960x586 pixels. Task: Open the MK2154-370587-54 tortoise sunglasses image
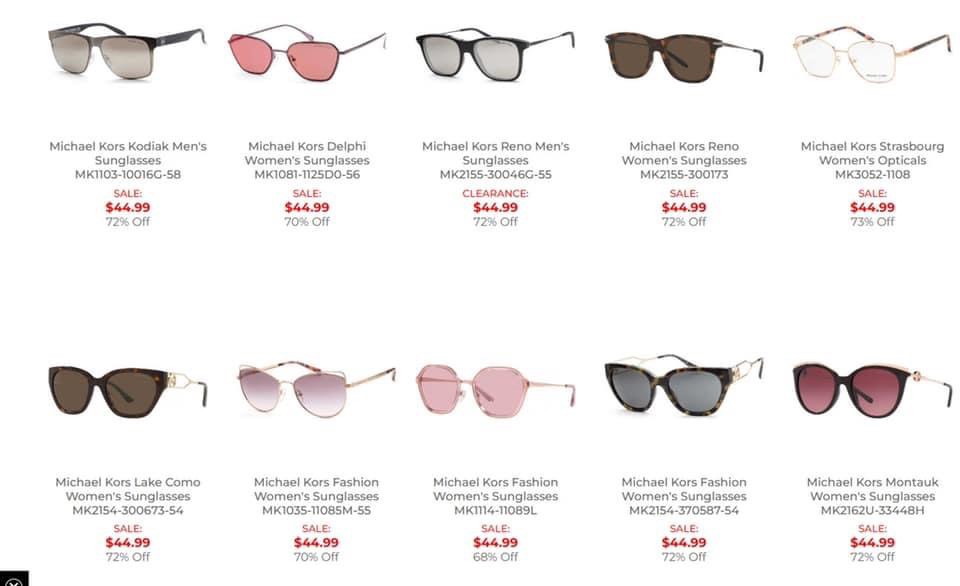[x=684, y=386]
